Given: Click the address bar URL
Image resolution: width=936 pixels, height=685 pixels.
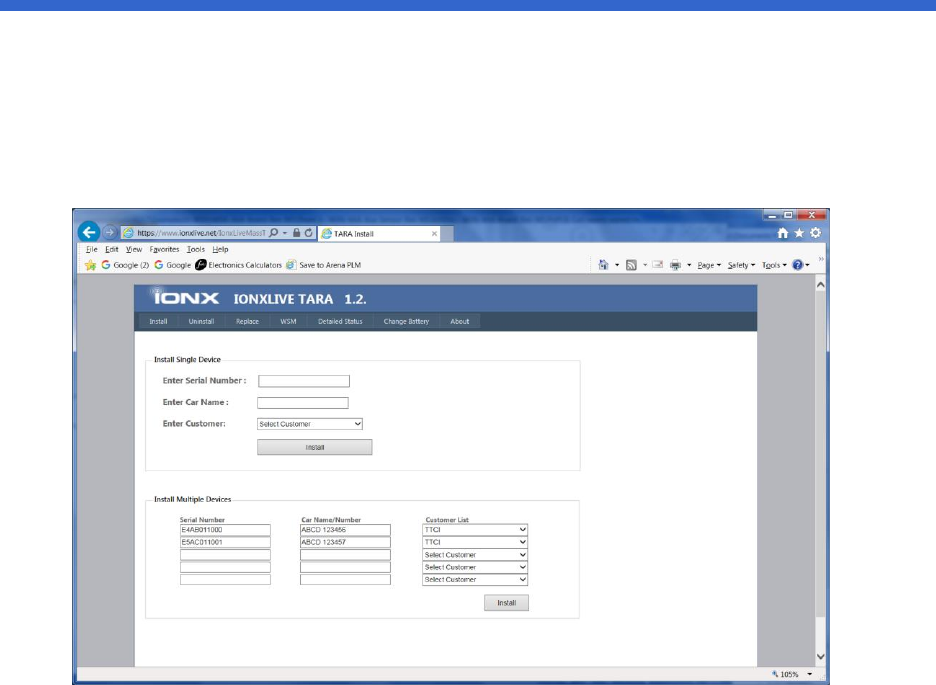Looking at the screenshot, I should tap(201, 233).
